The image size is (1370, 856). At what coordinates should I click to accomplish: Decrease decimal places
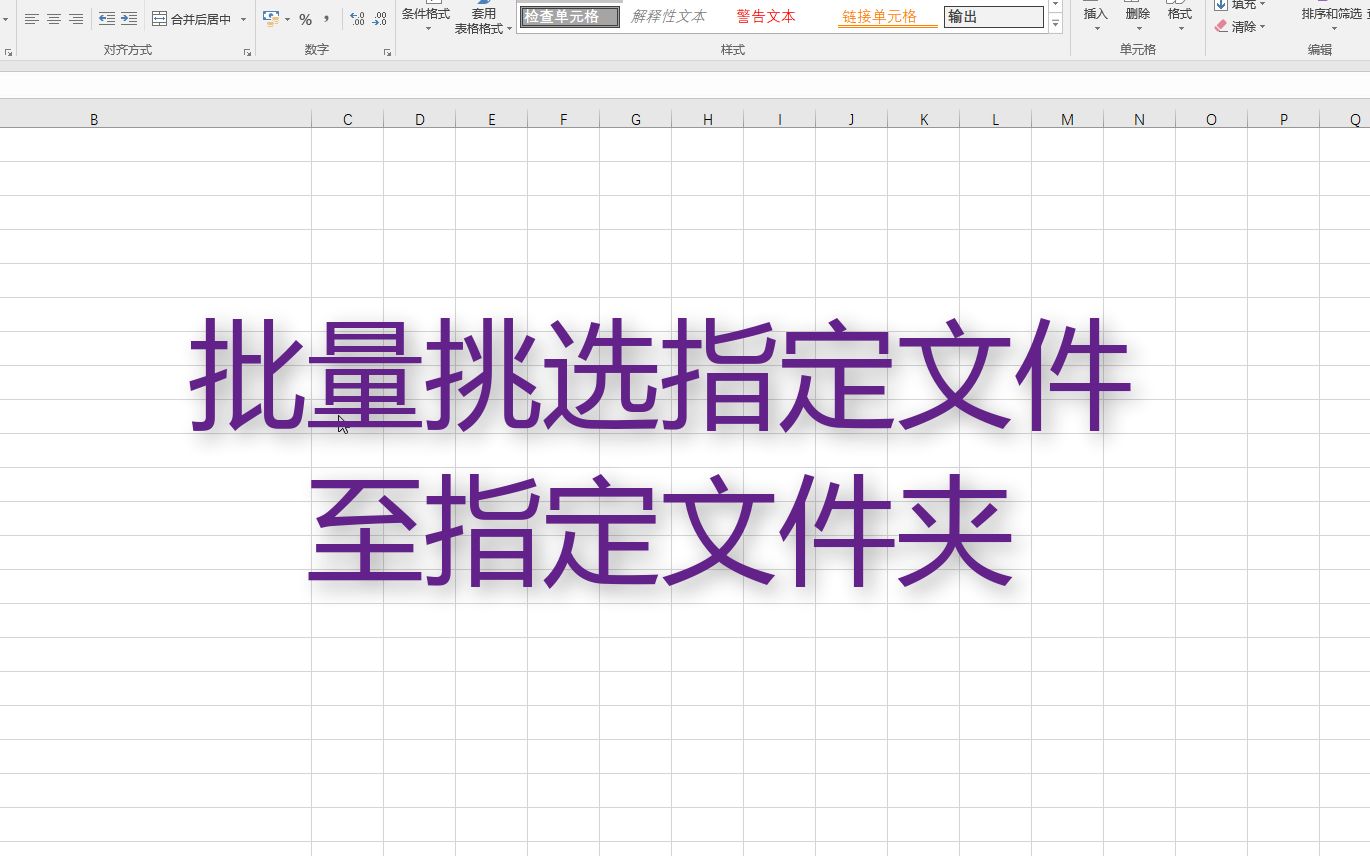[379, 19]
